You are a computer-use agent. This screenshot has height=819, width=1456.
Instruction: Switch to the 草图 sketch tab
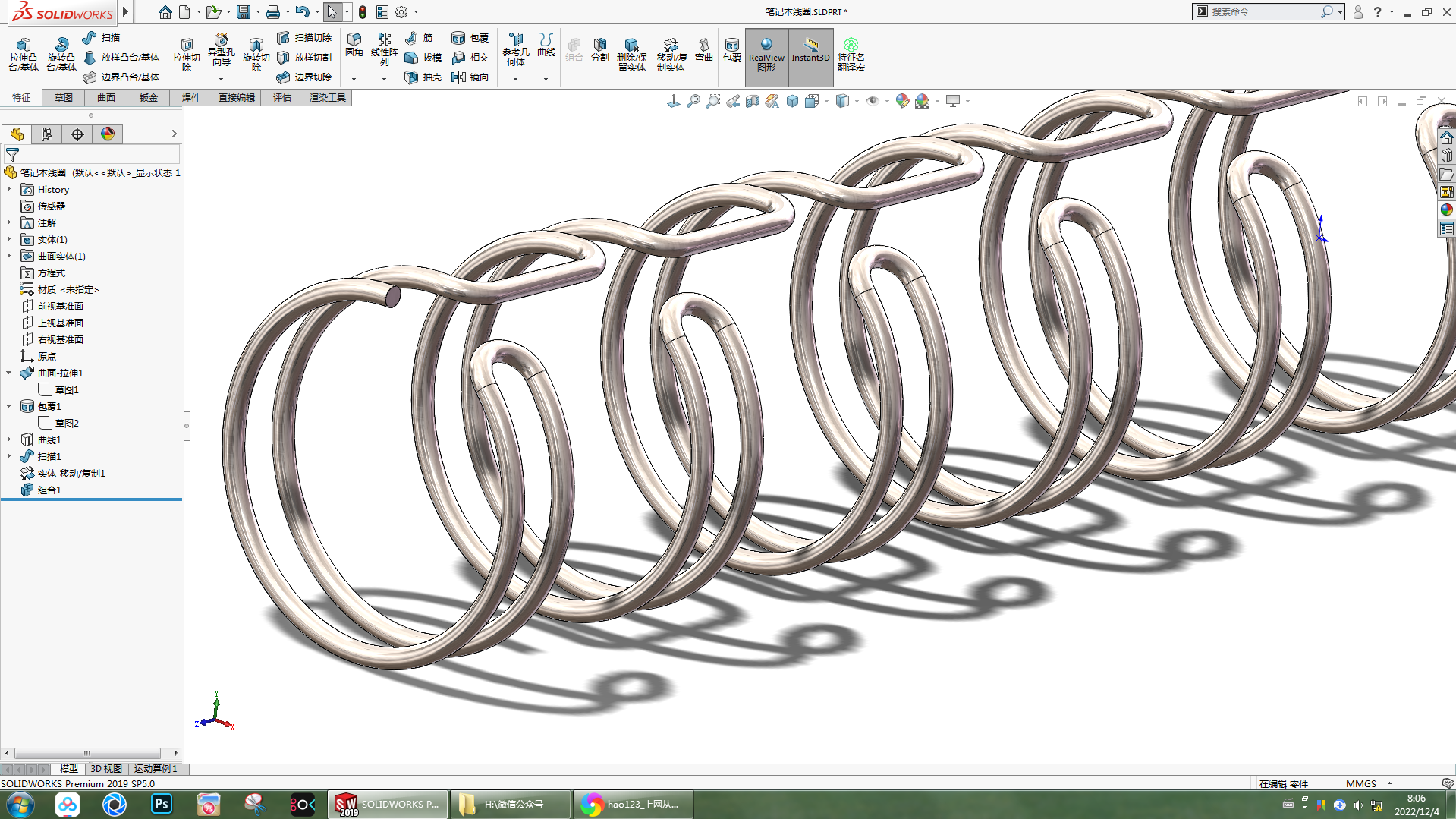click(x=64, y=97)
